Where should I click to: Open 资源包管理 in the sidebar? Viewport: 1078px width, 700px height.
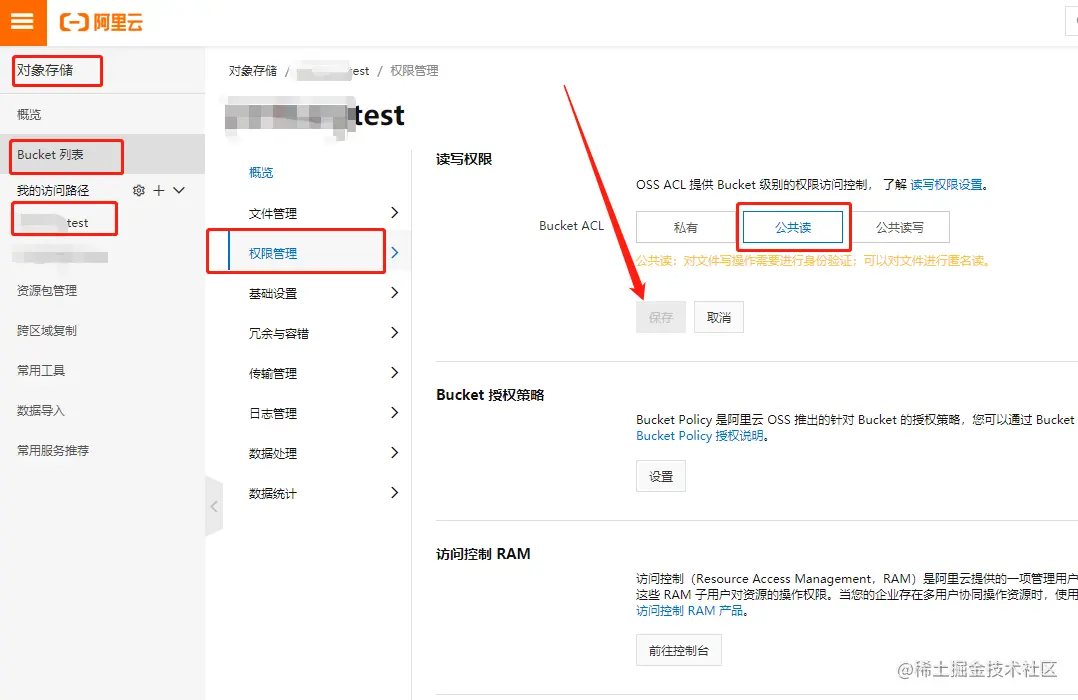(x=47, y=290)
